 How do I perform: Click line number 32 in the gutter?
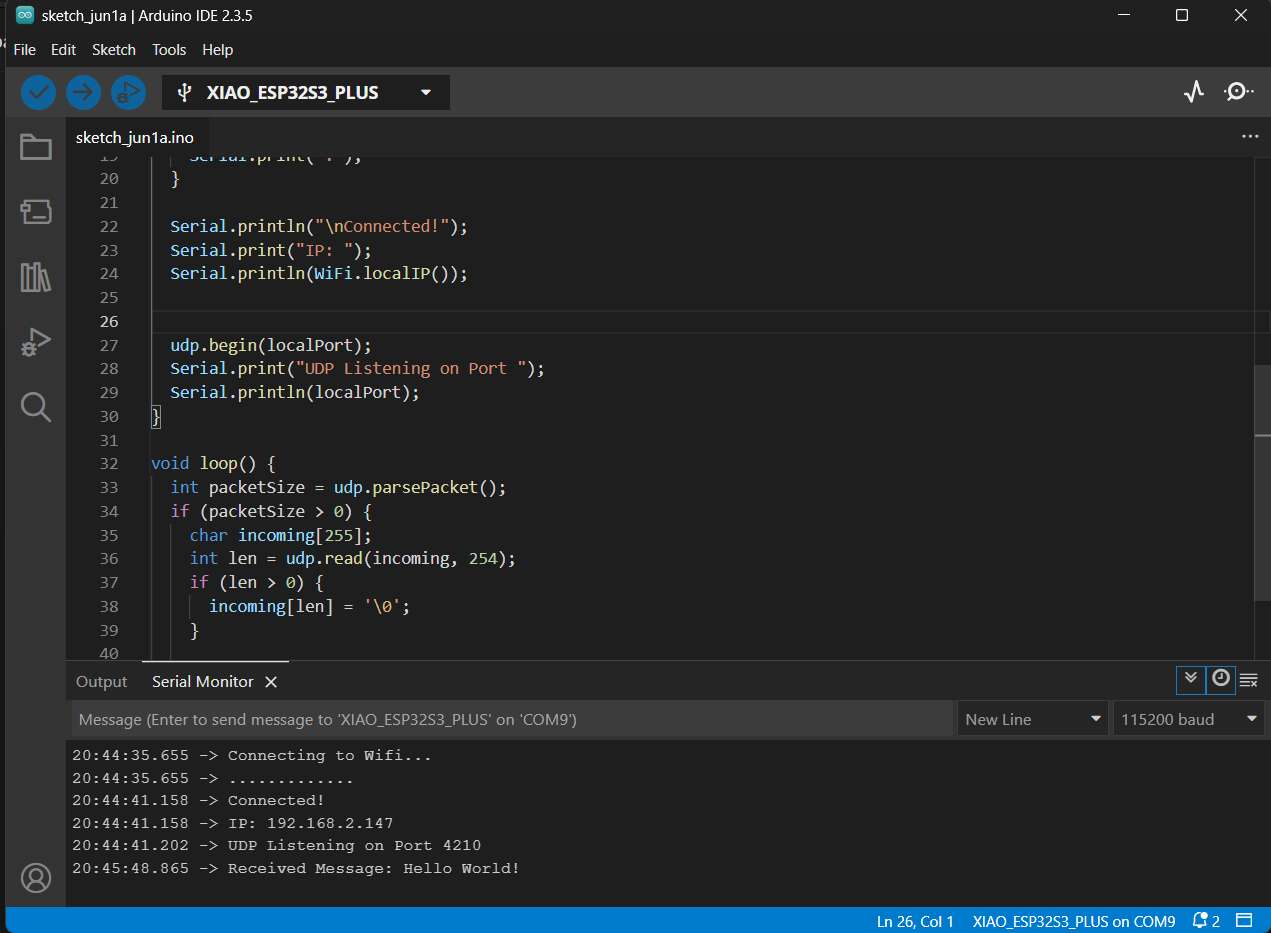click(108, 464)
